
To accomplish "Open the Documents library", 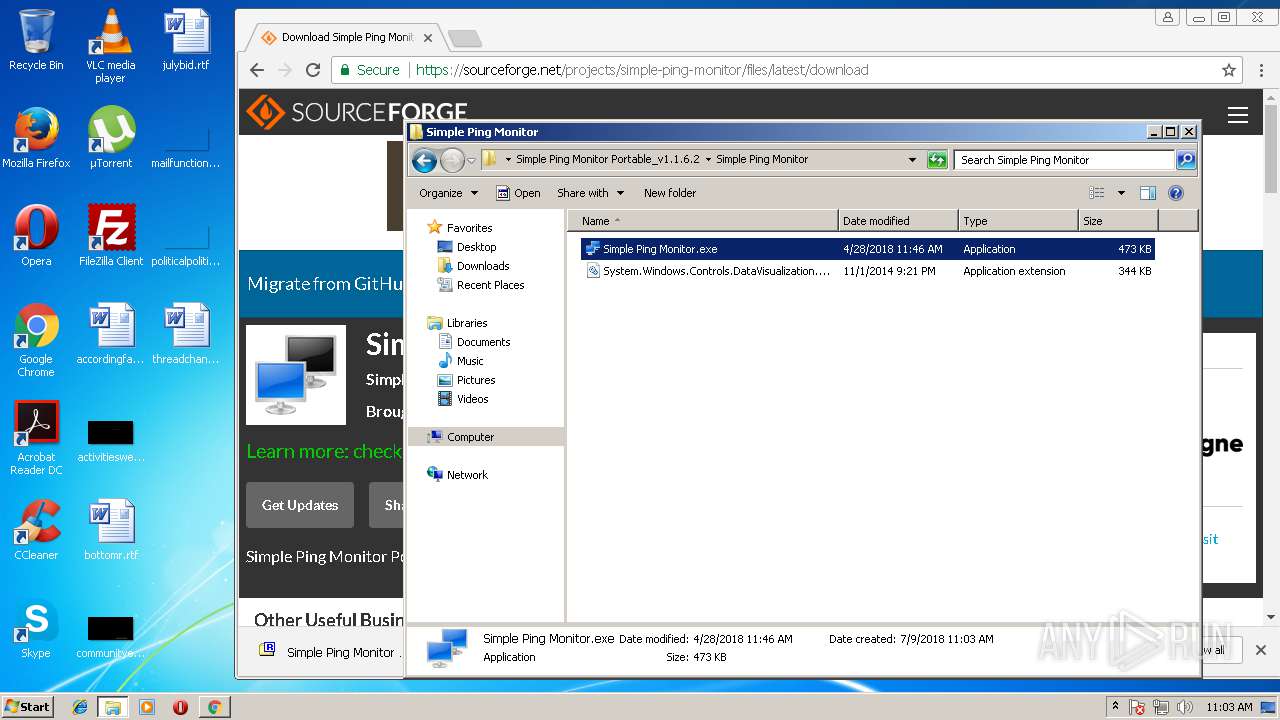I will click(483, 342).
